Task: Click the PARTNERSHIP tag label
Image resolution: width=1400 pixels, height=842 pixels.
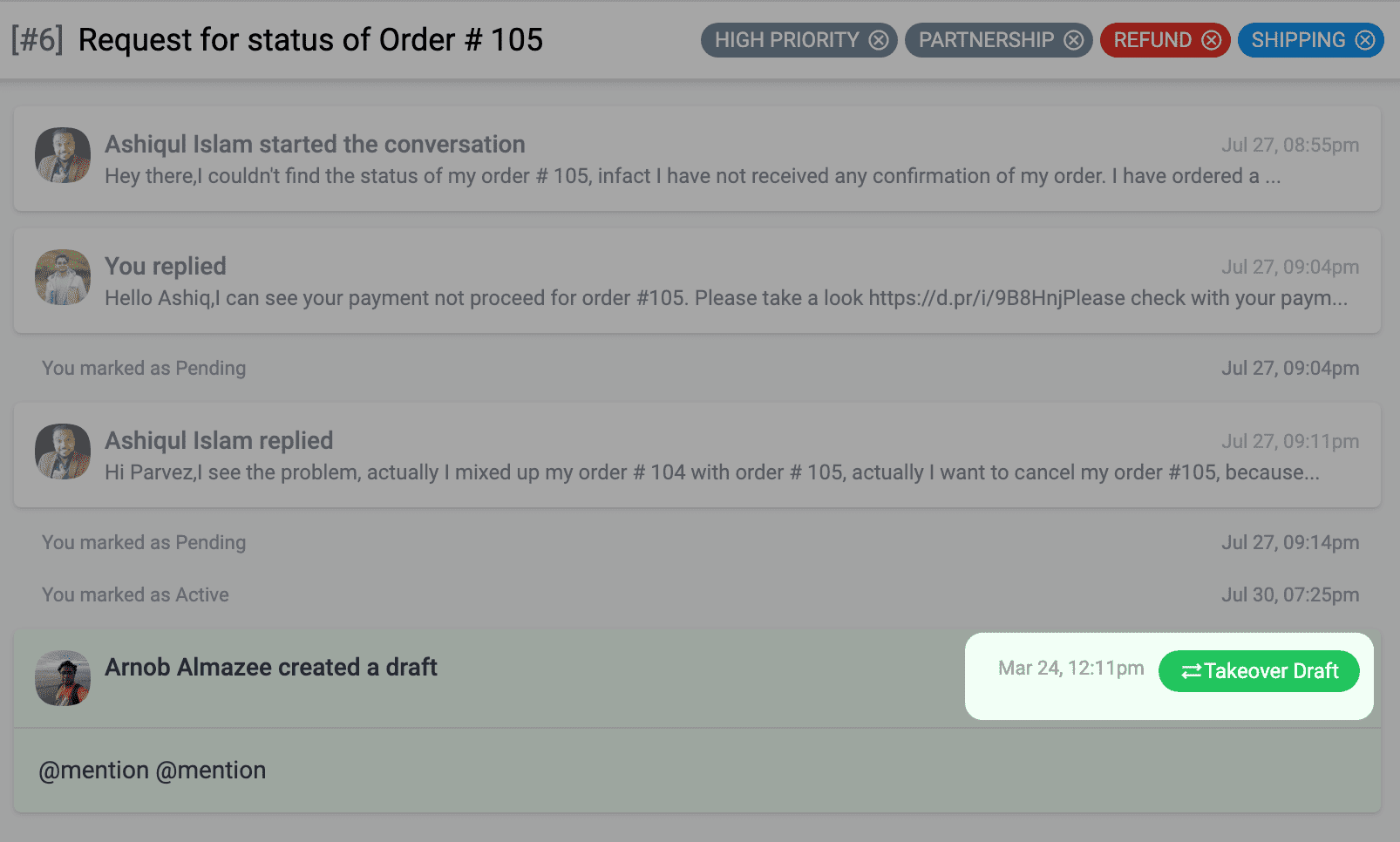Action: tap(986, 40)
